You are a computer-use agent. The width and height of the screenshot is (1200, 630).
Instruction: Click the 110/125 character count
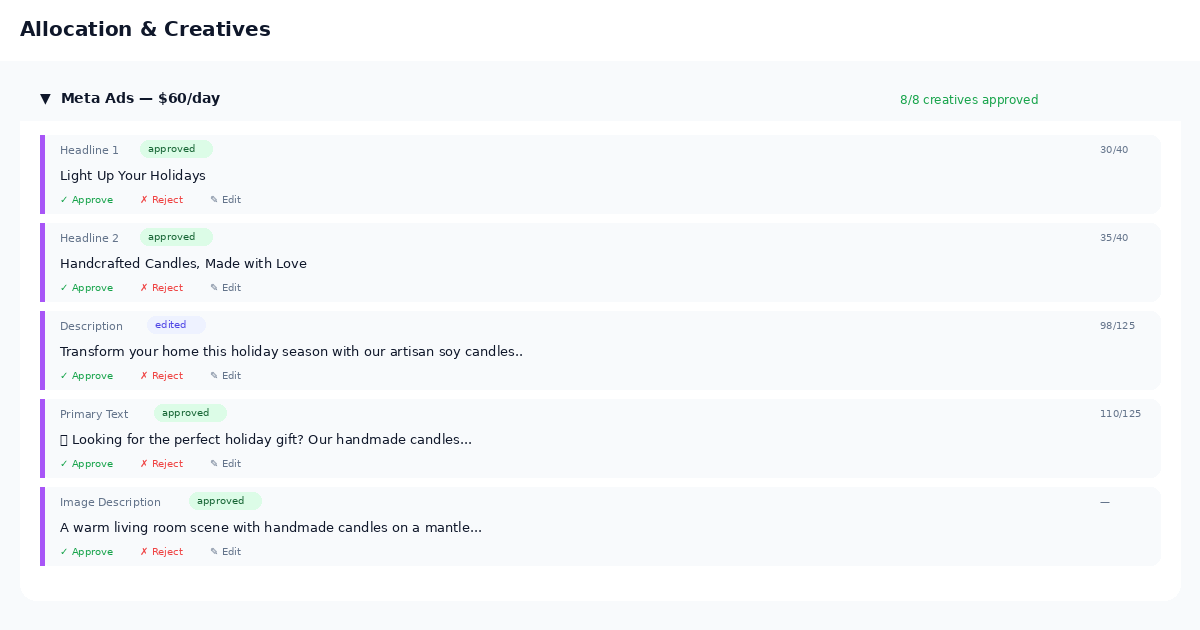tap(1120, 414)
